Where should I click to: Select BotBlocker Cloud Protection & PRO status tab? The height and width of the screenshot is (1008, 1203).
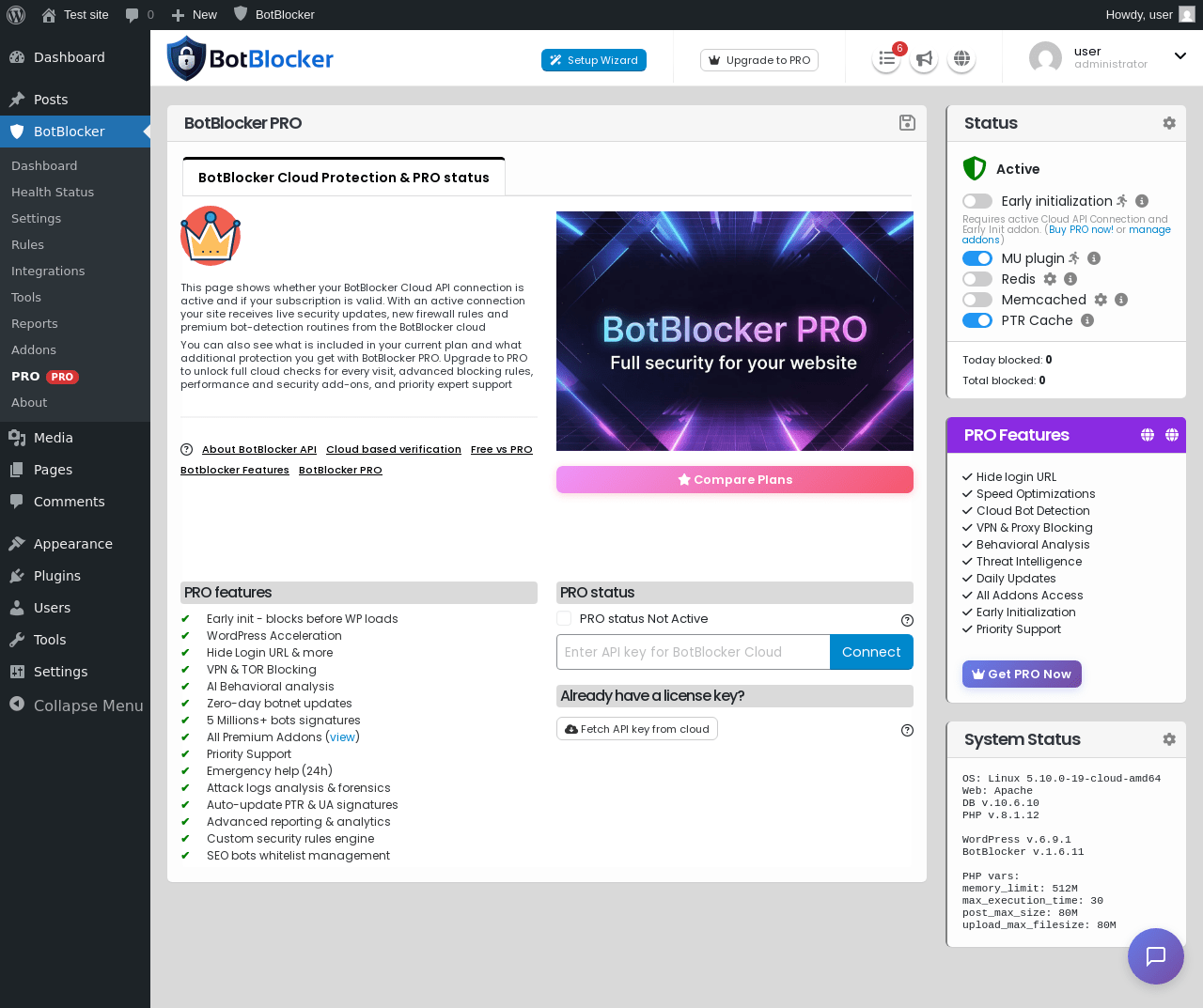(344, 177)
